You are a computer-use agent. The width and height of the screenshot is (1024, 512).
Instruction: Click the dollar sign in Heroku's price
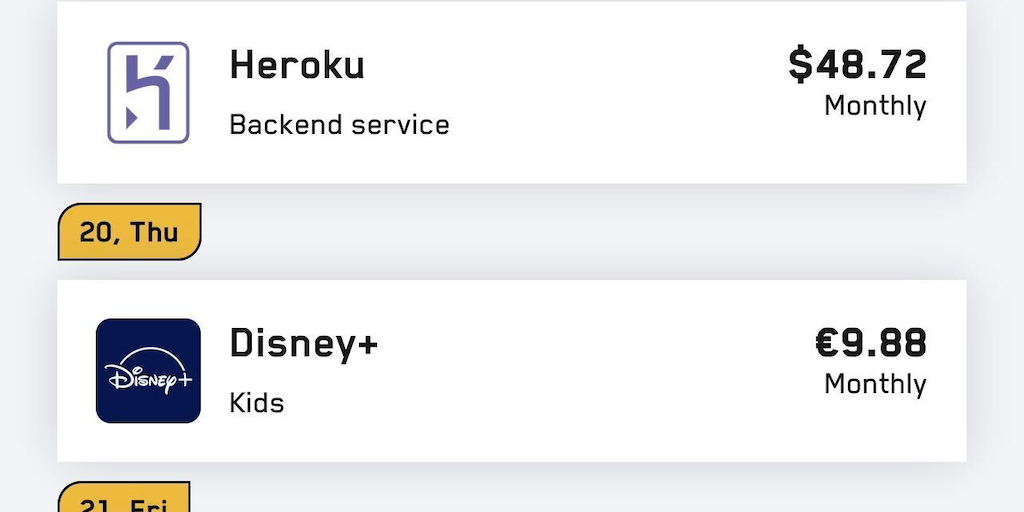[x=800, y=65]
